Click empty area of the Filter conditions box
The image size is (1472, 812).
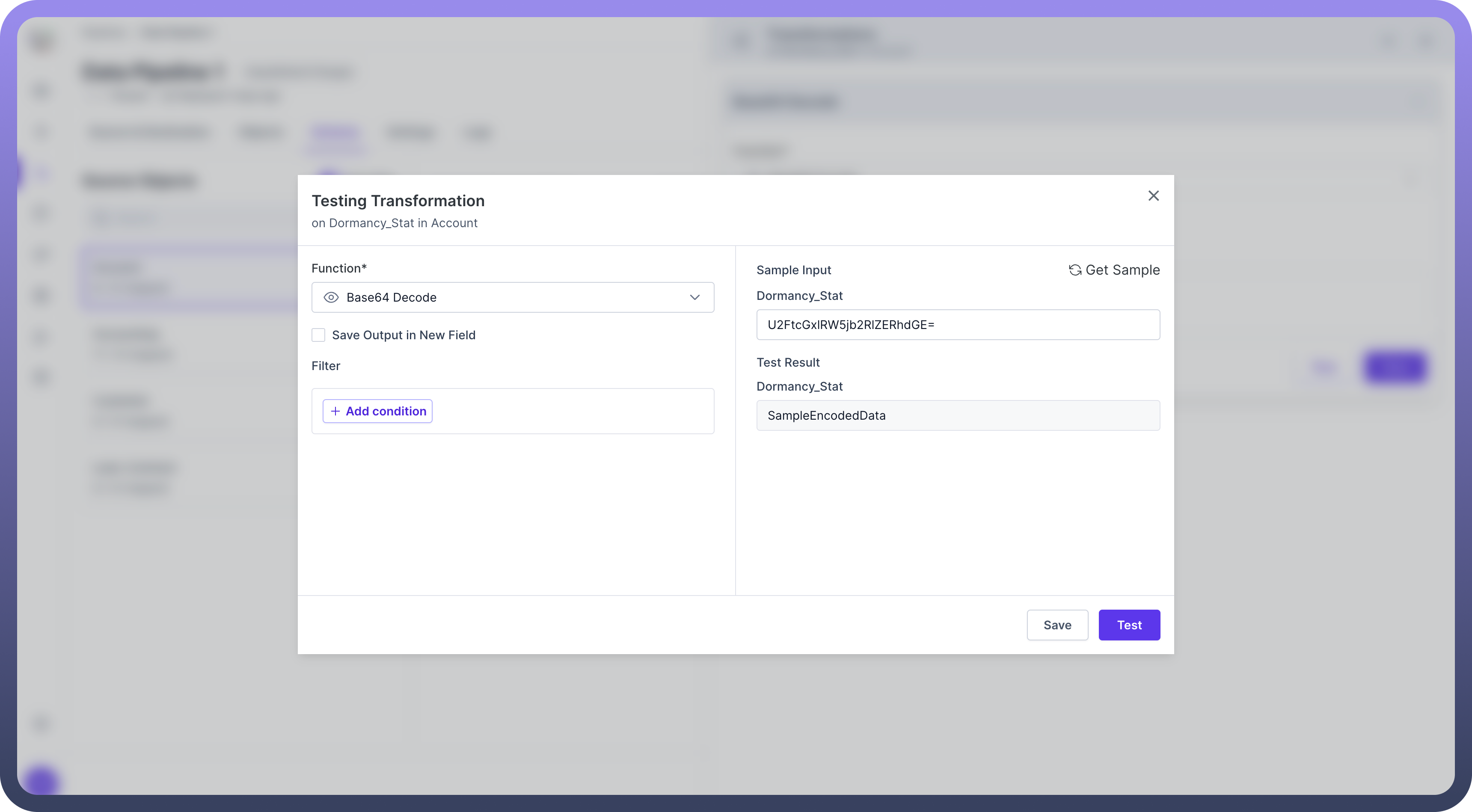tap(571, 412)
